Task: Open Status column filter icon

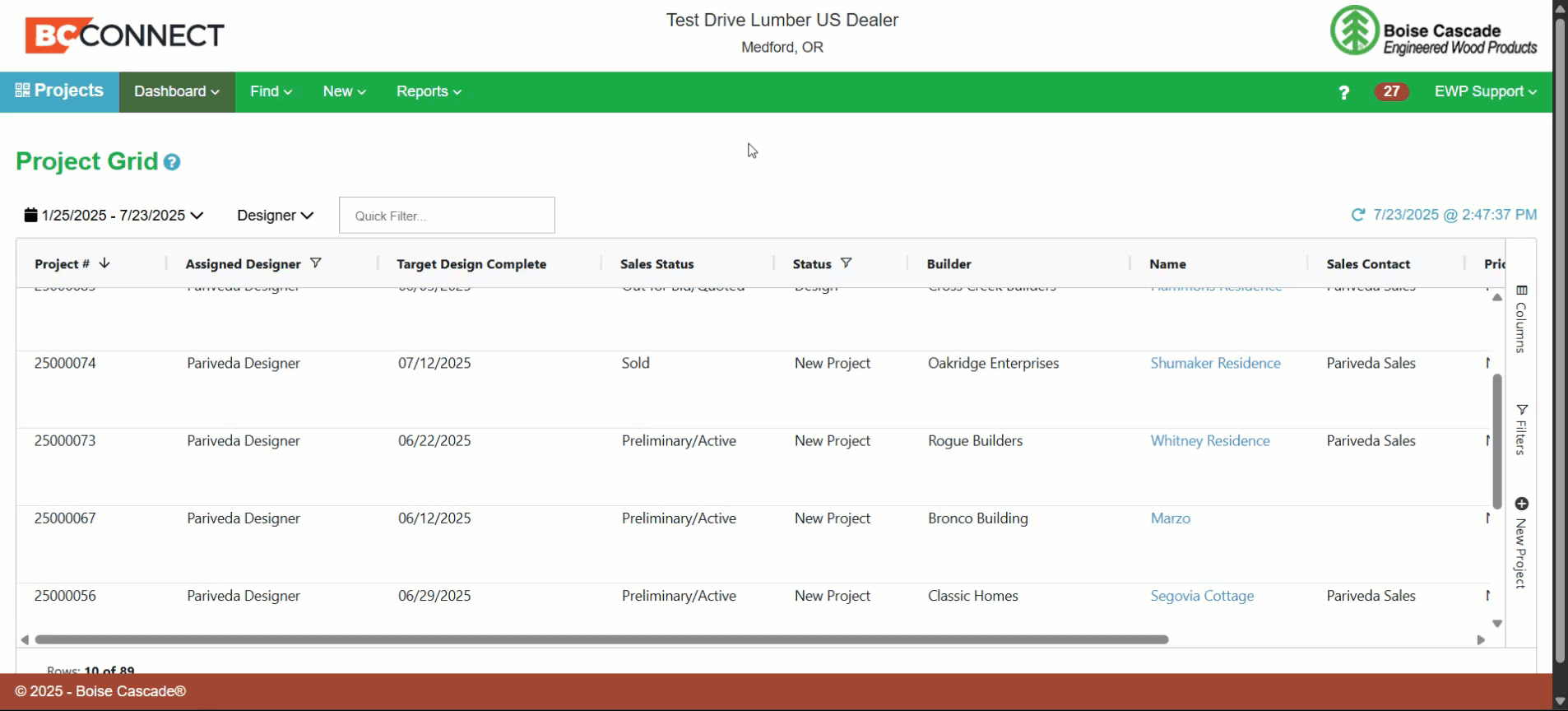Action: tap(846, 263)
